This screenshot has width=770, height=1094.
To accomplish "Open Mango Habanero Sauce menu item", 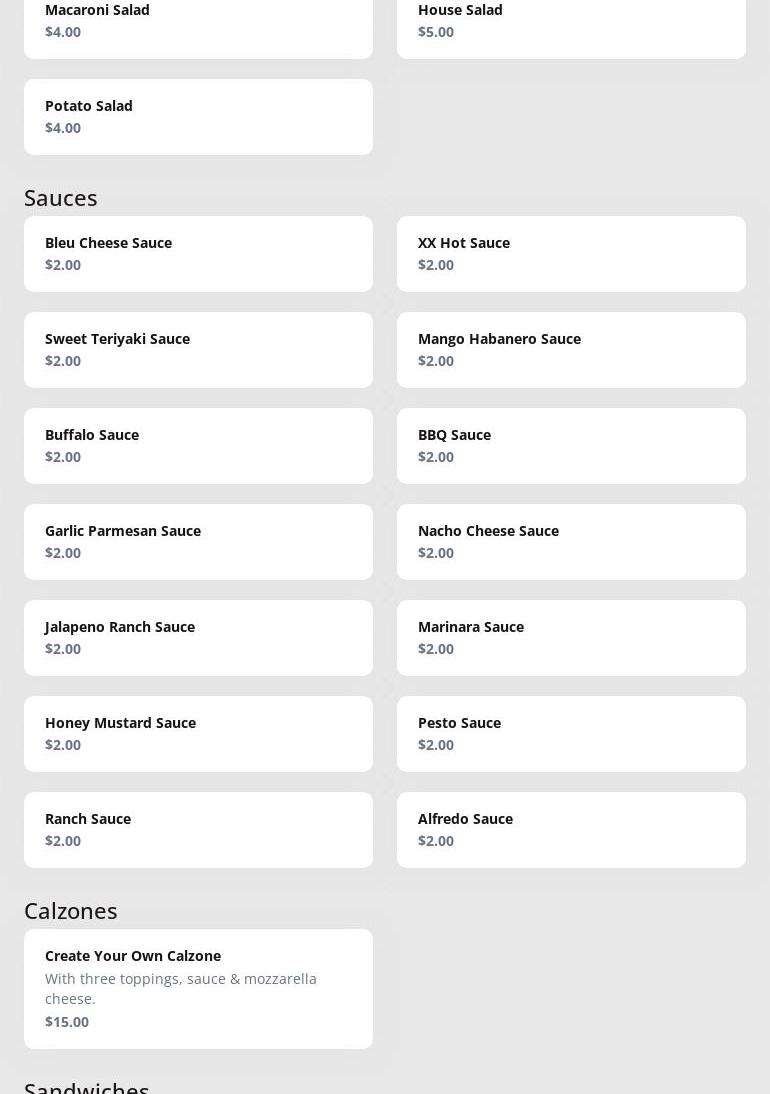I will pyautogui.click(x=571, y=350).
